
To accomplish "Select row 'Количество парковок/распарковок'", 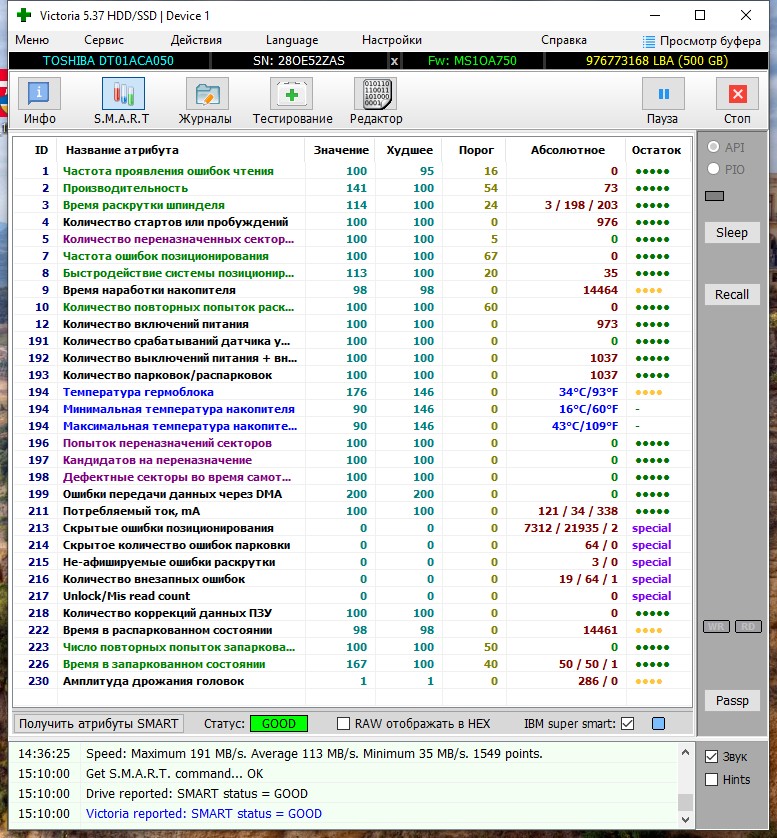I will pyautogui.click(x=353, y=375).
